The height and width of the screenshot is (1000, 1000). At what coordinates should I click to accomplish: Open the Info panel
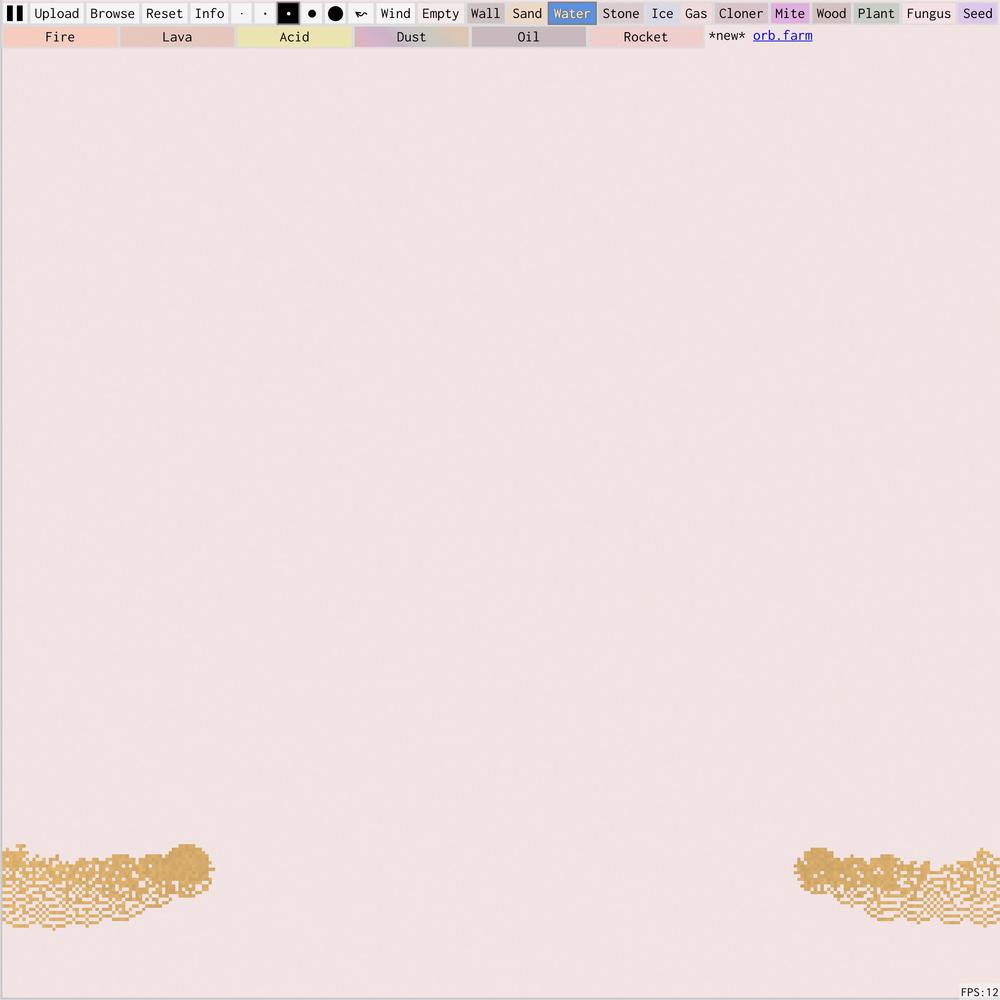(x=210, y=13)
